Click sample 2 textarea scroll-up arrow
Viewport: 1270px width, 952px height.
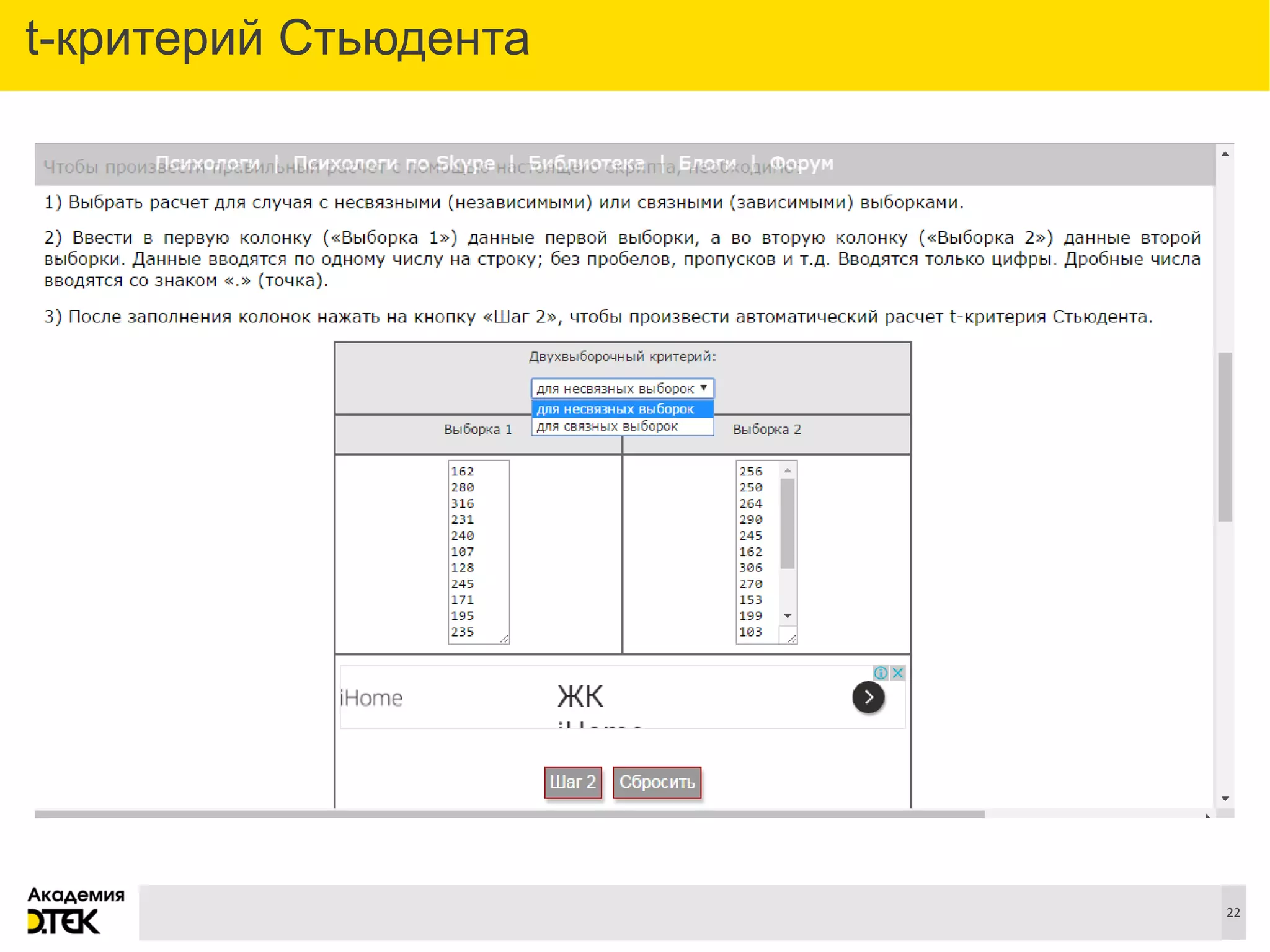click(788, 470)
